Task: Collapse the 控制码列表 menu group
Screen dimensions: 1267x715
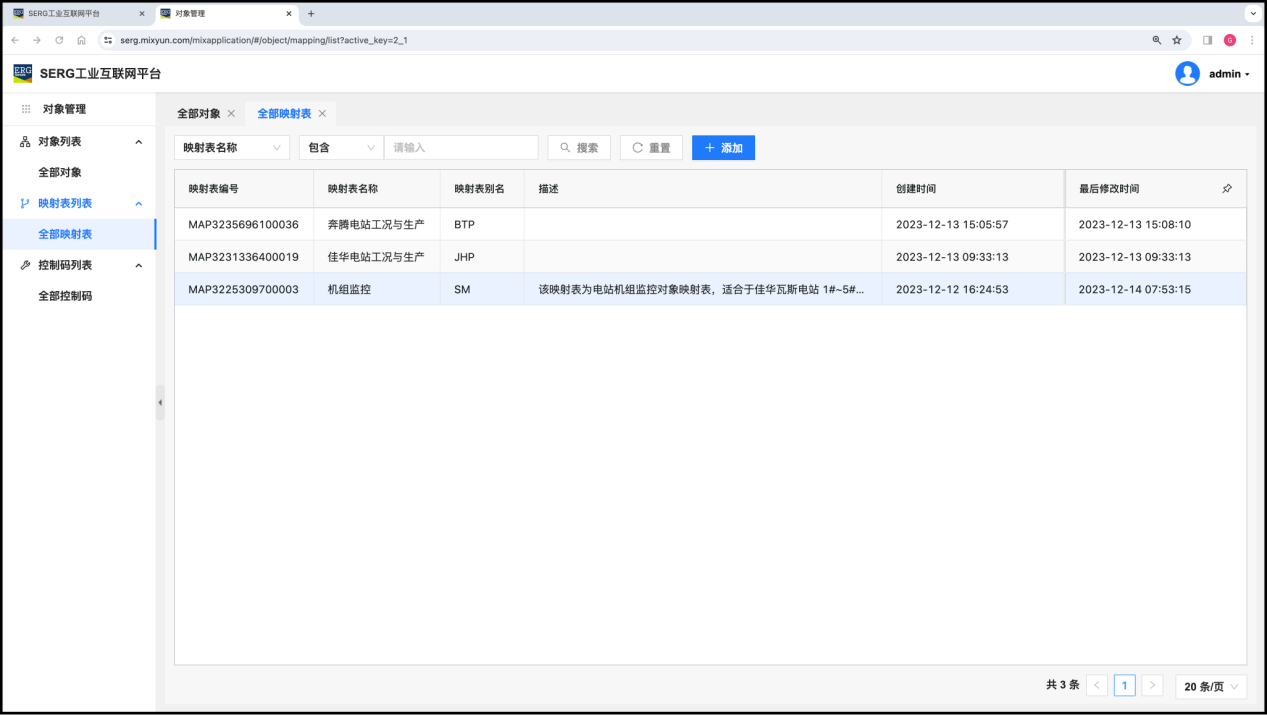Action: tap(138, 265)
